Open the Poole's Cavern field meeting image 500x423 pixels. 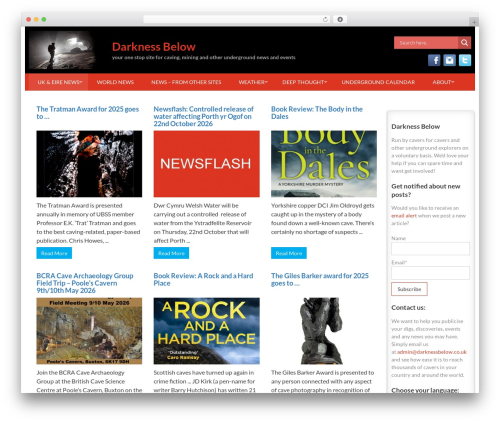pos(89,331)
